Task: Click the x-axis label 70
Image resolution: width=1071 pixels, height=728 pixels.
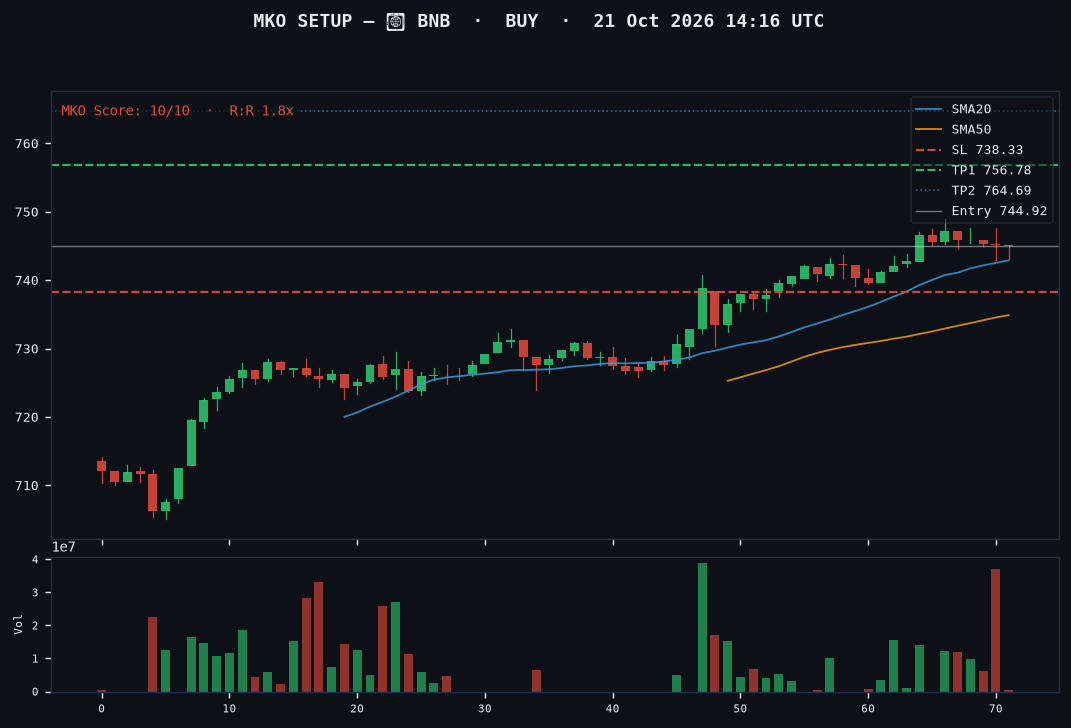Action: click(995, 709)
